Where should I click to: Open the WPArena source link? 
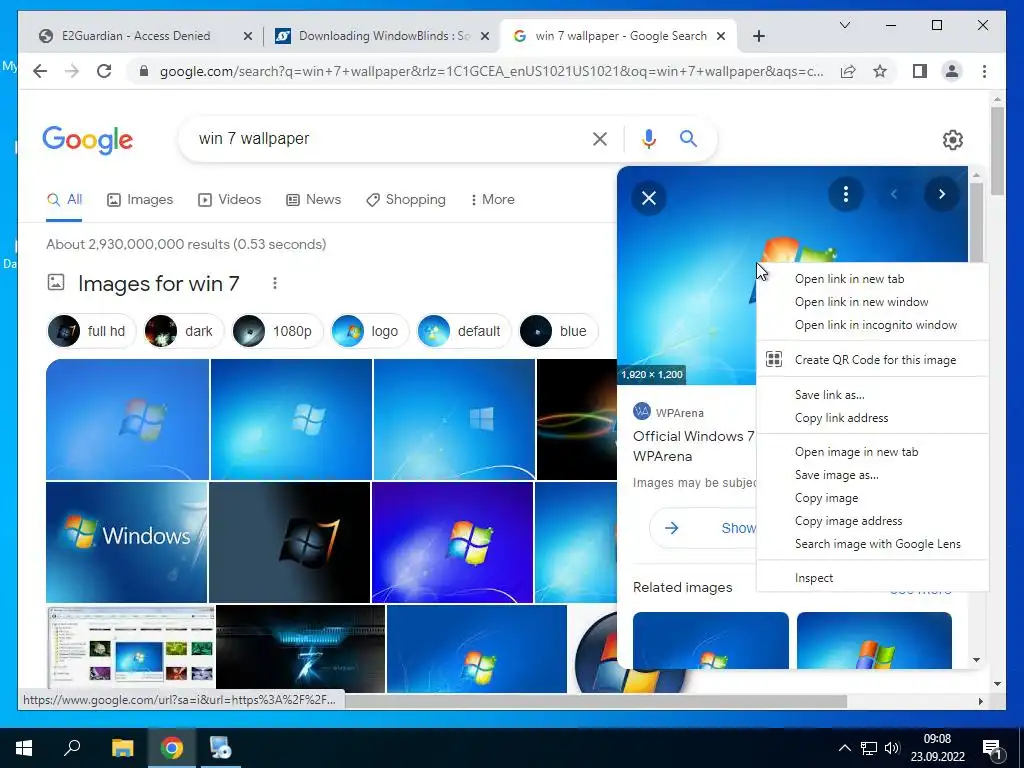tap(669, 413)
